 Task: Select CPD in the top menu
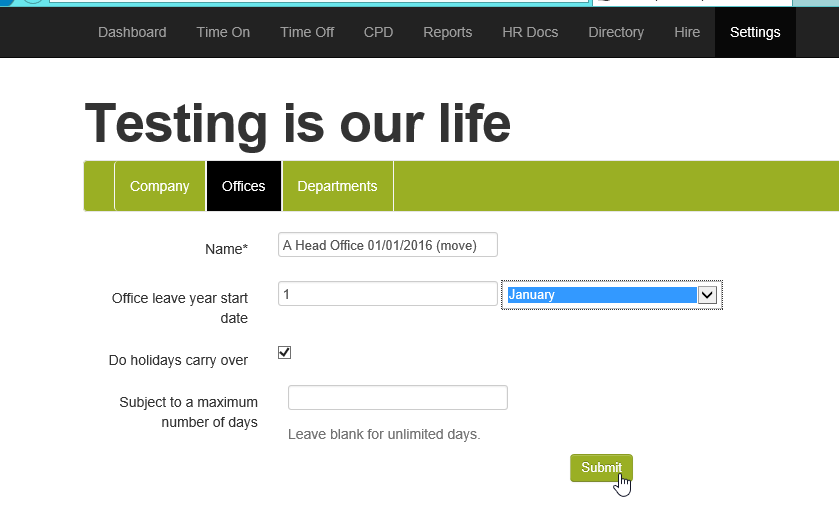[378, 32]
